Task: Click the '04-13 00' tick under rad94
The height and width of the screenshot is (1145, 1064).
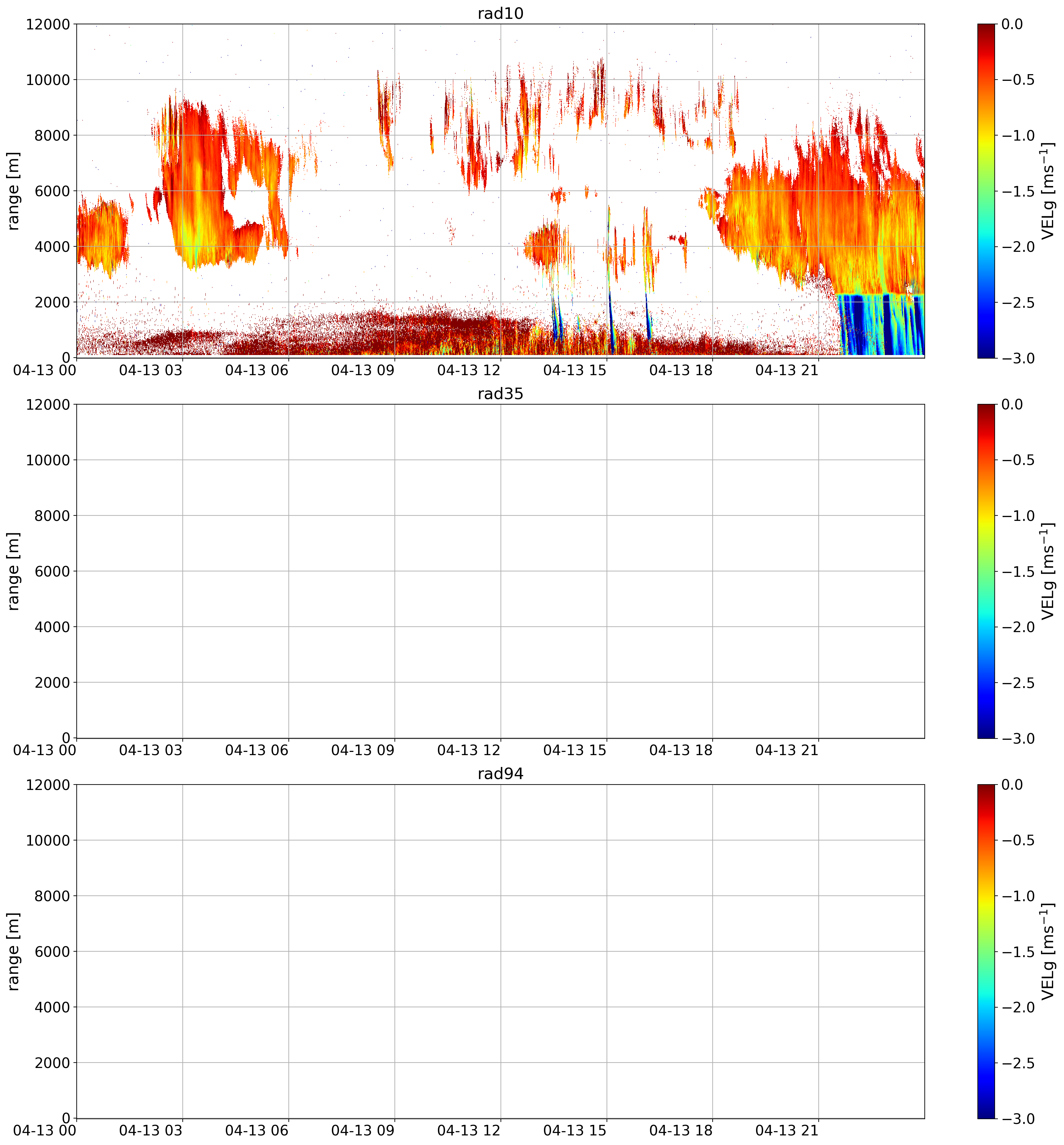Action: [45, 1131]
